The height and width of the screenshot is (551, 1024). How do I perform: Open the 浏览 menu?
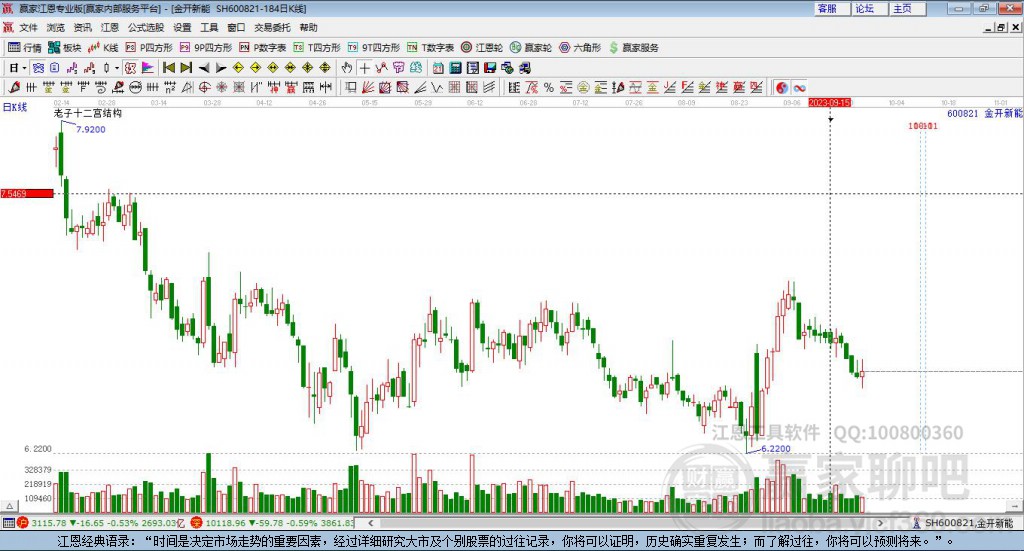click(56, 27)
